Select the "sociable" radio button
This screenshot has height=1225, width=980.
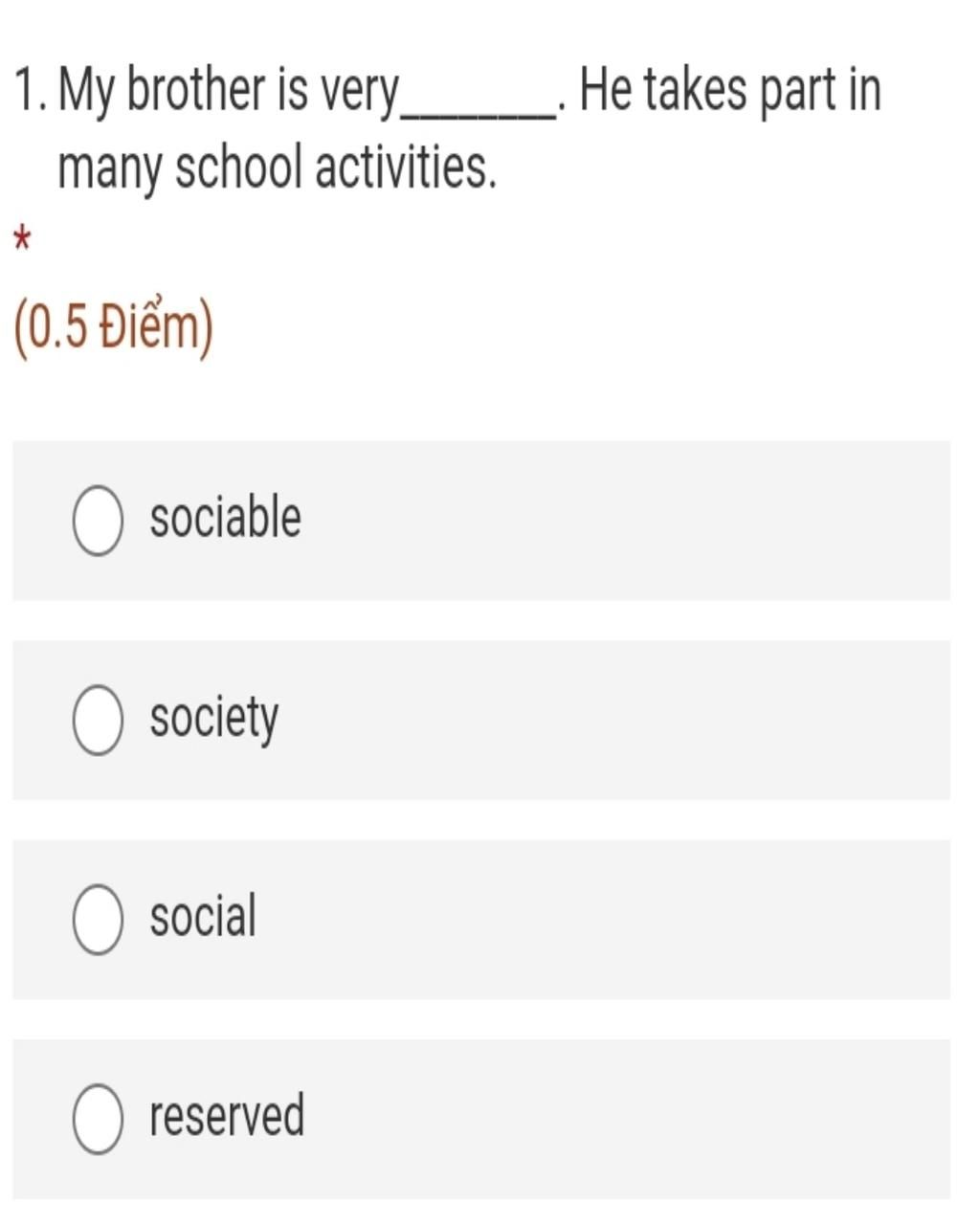click(x=98, y=521)
